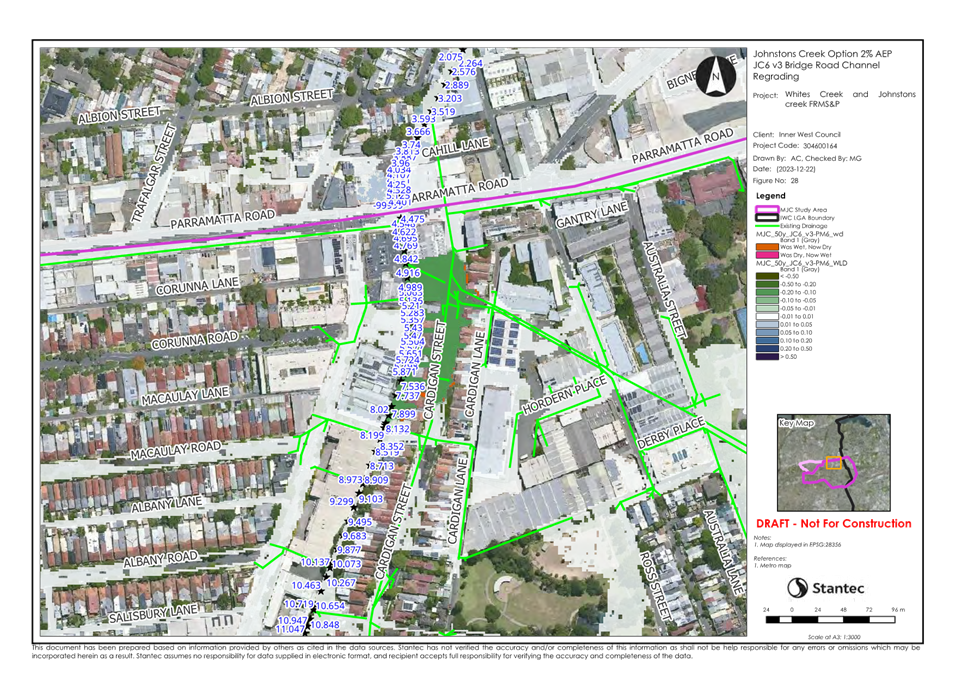The image size is (955, 676).
Task: Click the 'DERBY PLACE' map label
Action: coord(671,433)
